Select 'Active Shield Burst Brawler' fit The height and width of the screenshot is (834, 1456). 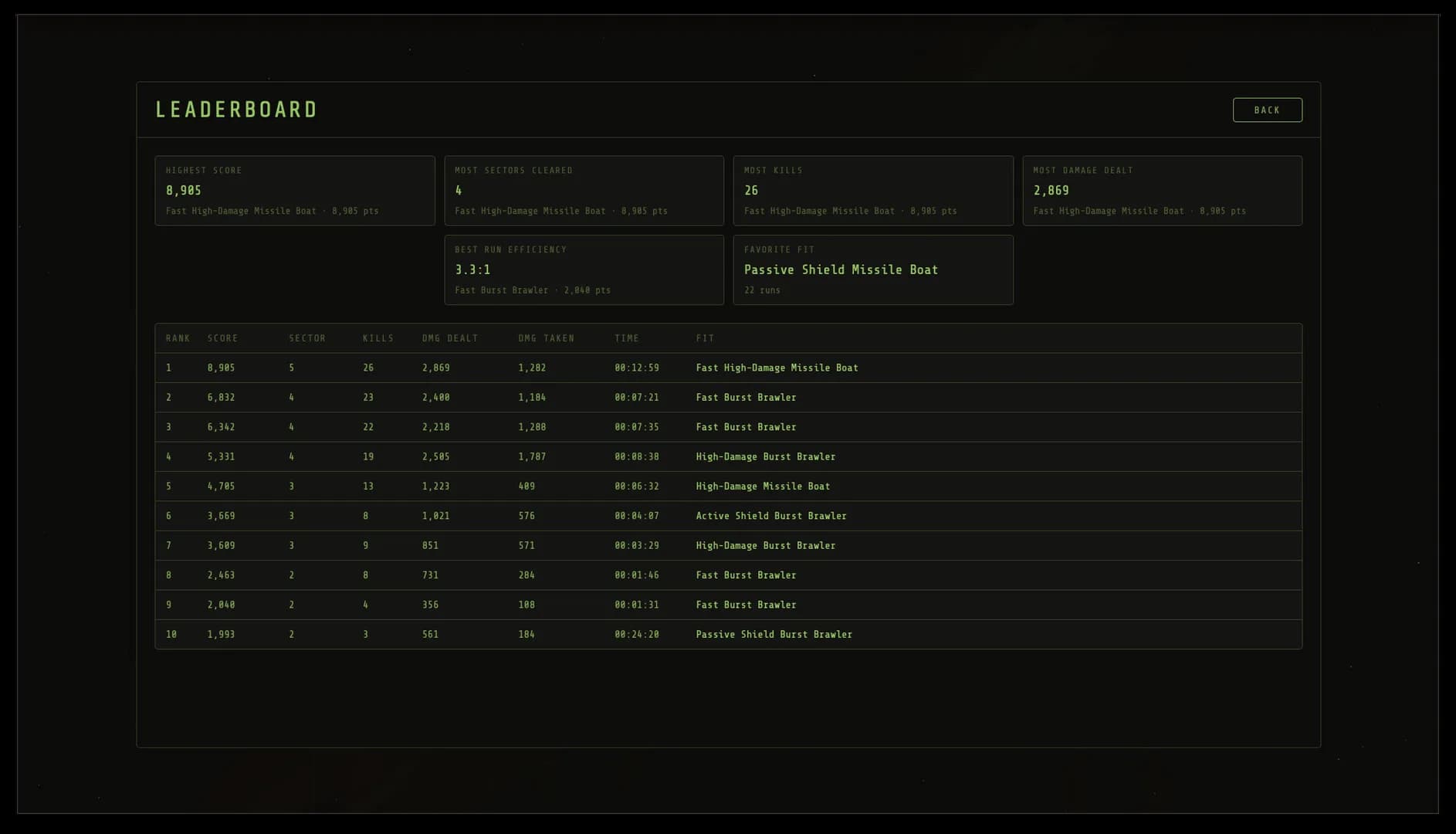(x=771, y=516)
